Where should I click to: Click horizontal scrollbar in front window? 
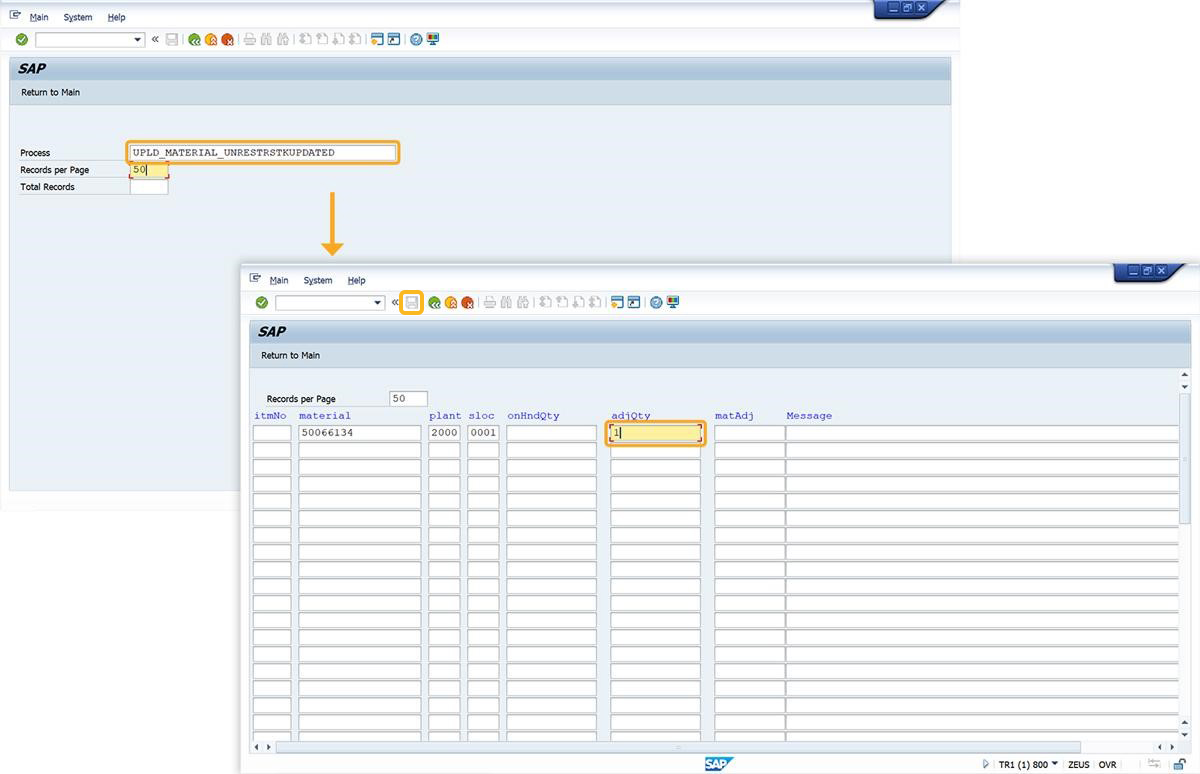click(678, 747)
